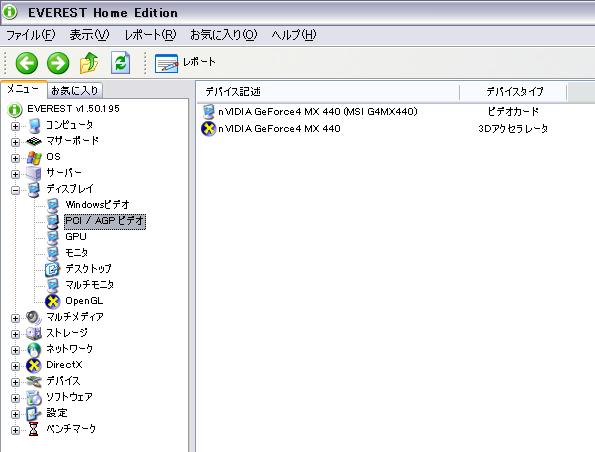Click the ディスプレイ monitor icon
Viewport: 595px width, 452px height.
[x=34, y=189]
